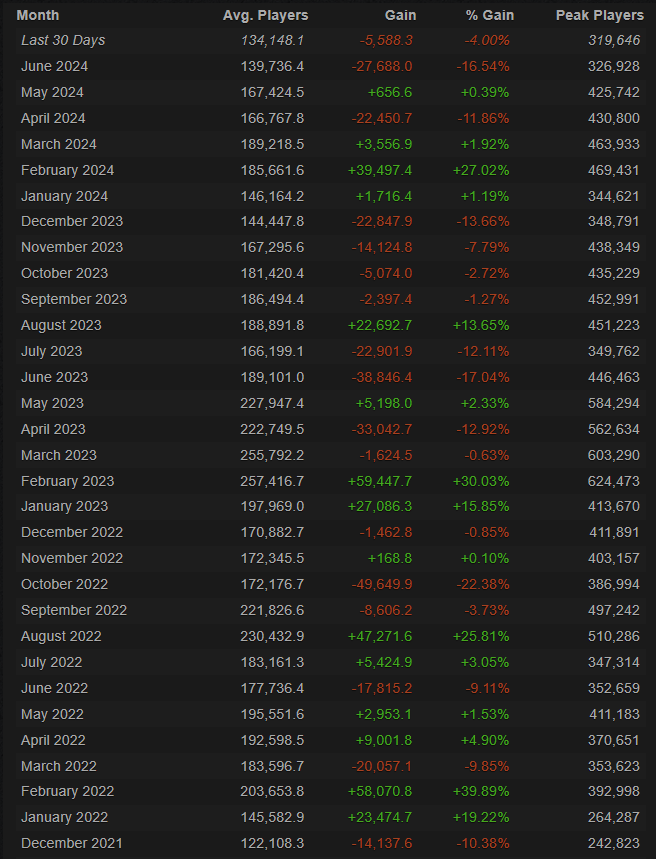Select the July 2022 row label
Image resolution: width=656 pixels, height=859 pixels.
pos(52,662)
